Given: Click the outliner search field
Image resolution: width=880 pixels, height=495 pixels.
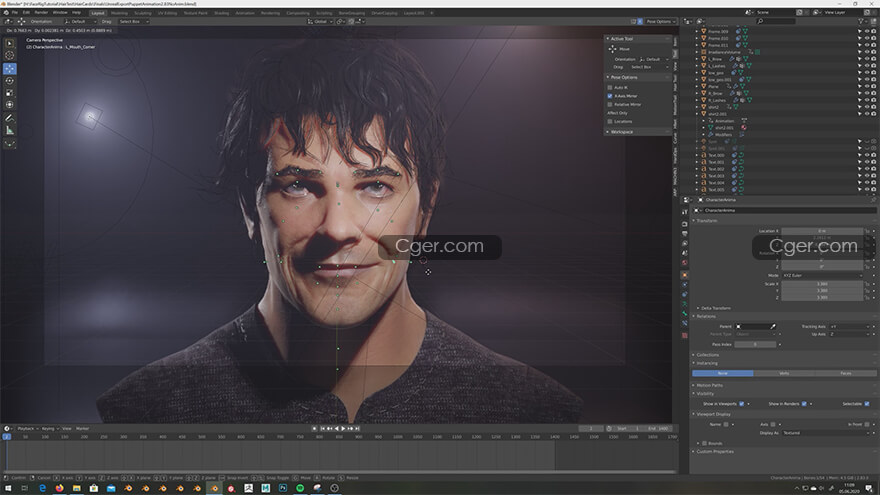Looking at the screenshot, I should coord(776,21).
